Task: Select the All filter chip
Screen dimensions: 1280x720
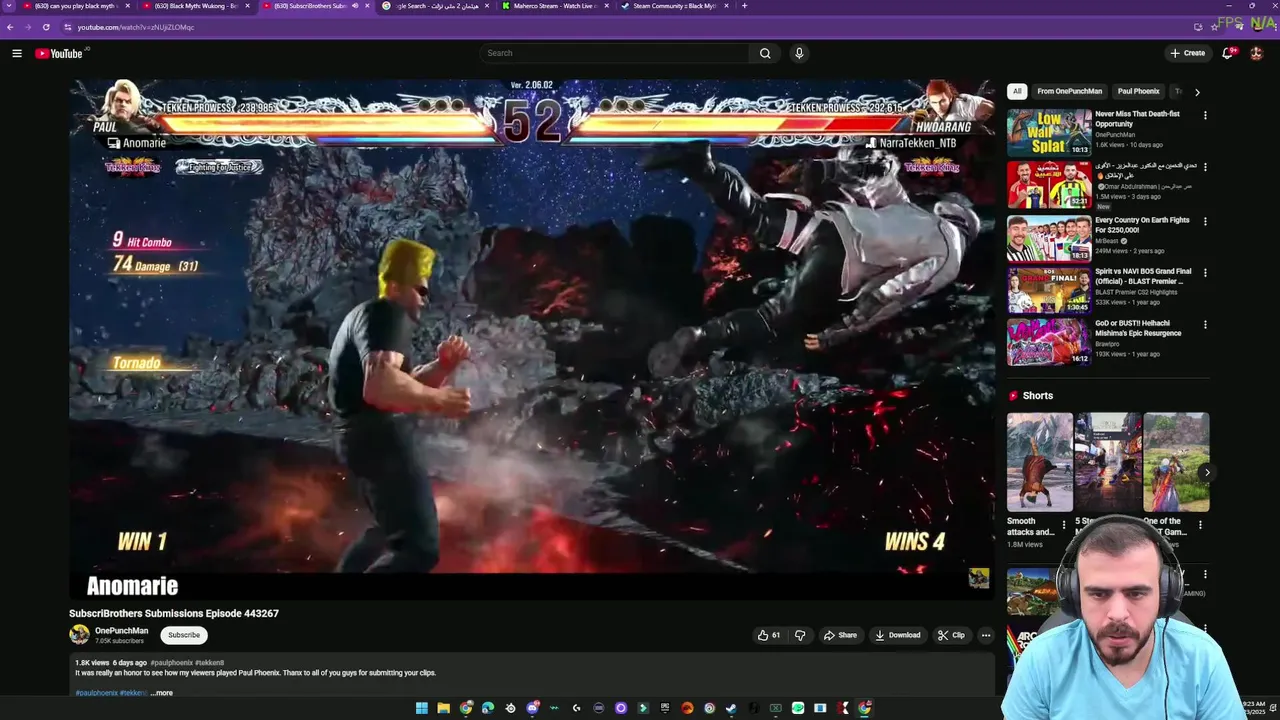Action: click(1017, 92)
